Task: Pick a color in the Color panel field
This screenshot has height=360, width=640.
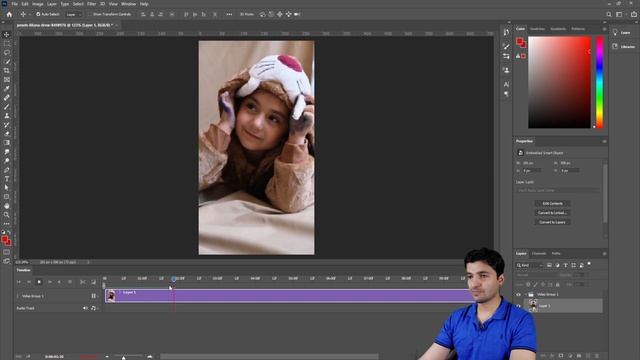Action: pyautogui.click(x=559, y=82)
